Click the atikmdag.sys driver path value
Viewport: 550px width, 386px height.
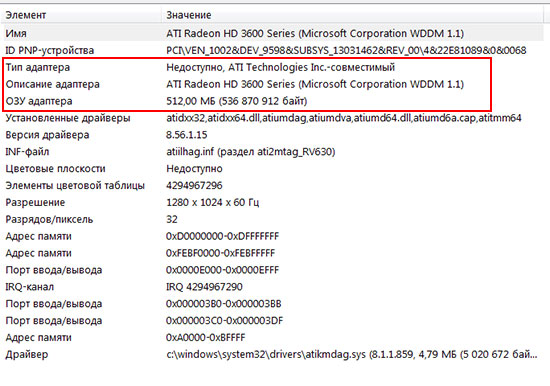click(x=352, y=354)
